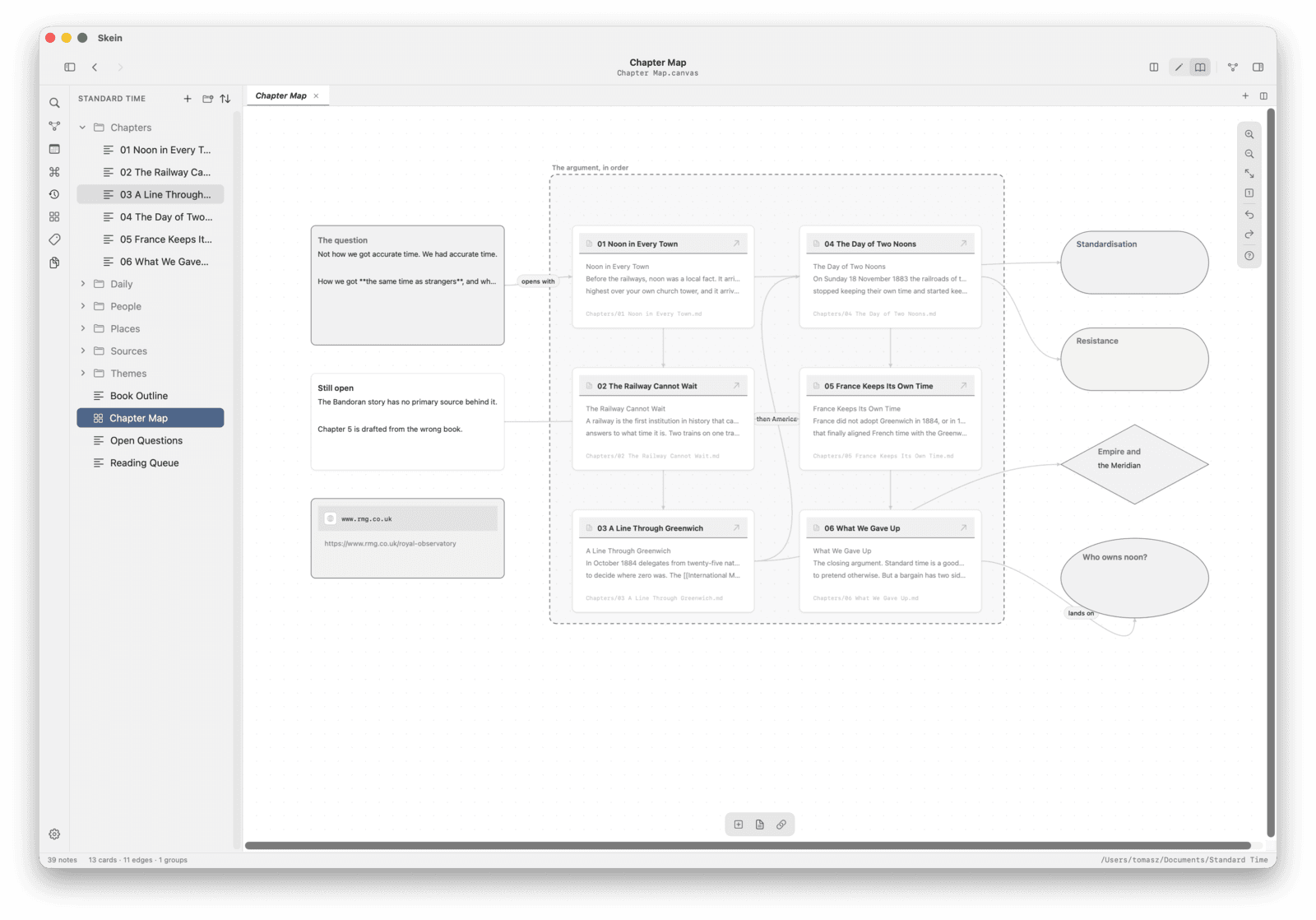Select the Chapter Map canvas file
This screenshot has width=1316, height=920.
pos(151,418)
